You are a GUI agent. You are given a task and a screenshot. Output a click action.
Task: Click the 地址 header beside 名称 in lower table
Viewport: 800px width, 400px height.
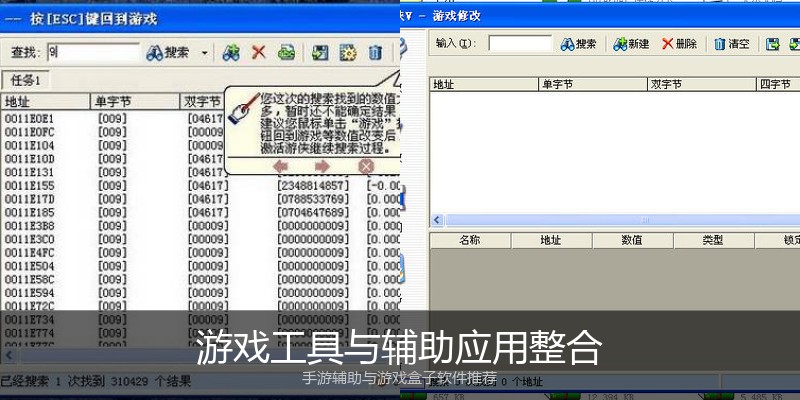click(552, 241)
